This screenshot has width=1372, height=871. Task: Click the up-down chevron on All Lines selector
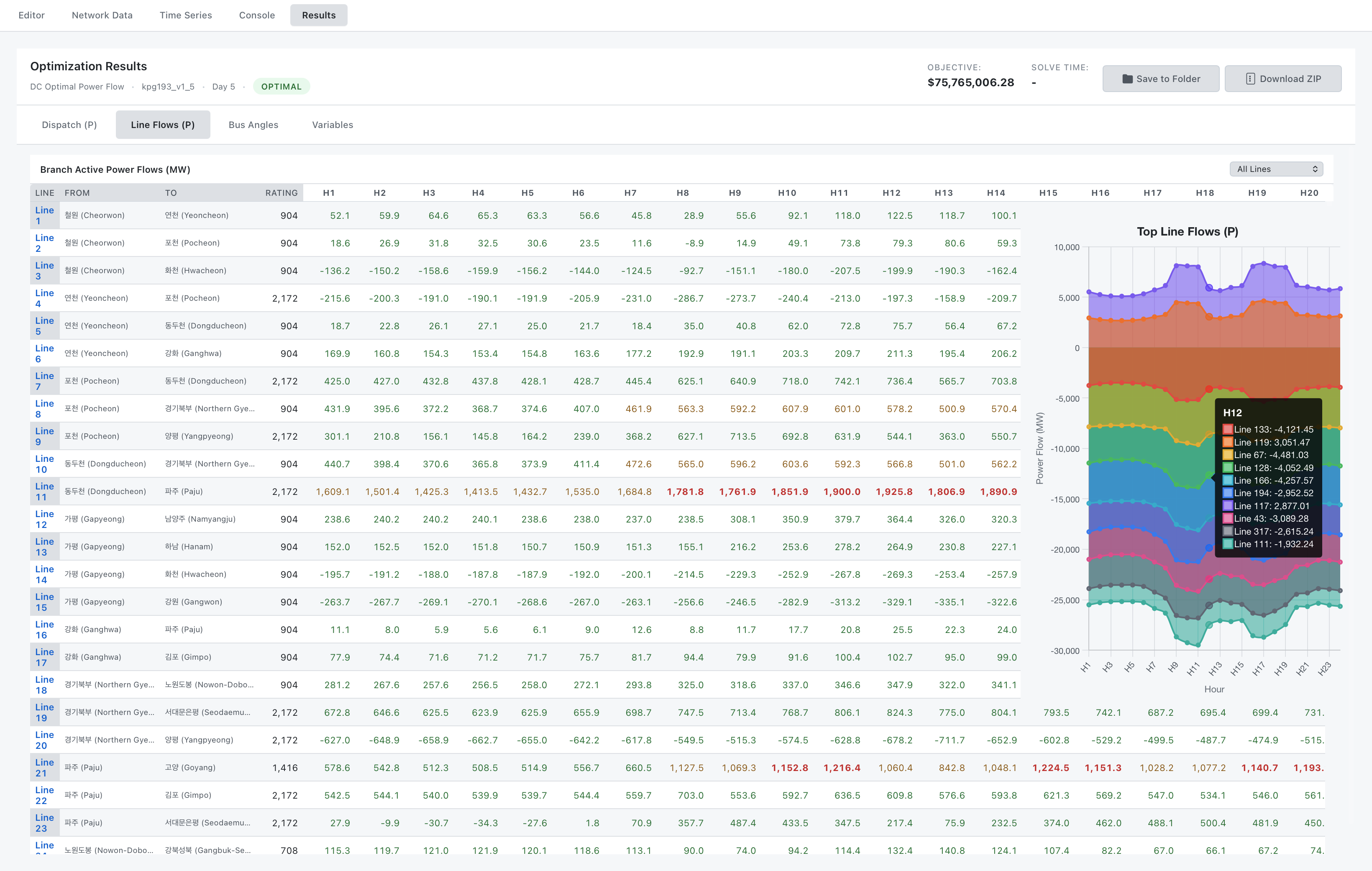click(x=1315, y=169)
